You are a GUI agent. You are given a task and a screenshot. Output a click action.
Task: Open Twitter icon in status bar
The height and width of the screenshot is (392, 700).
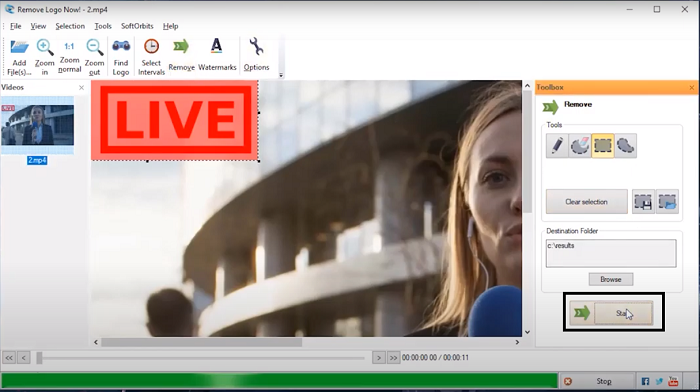[659, 381]
